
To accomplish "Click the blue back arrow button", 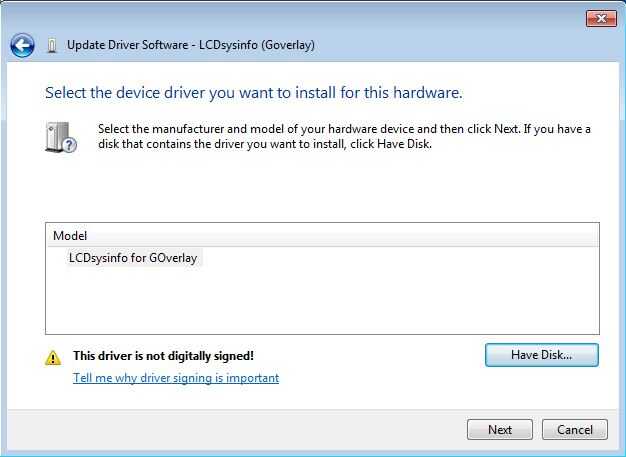I will (22, 45).
